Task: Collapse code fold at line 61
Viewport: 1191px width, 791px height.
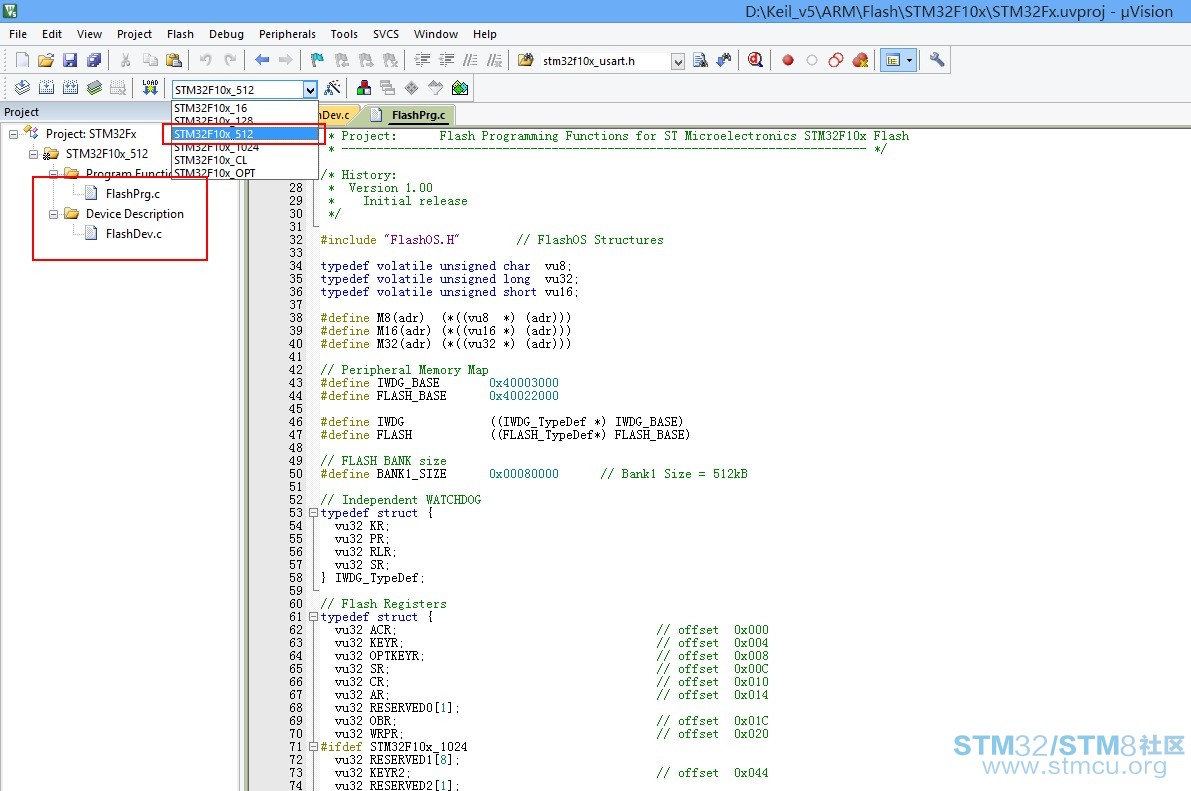Action: click(313, 617)
